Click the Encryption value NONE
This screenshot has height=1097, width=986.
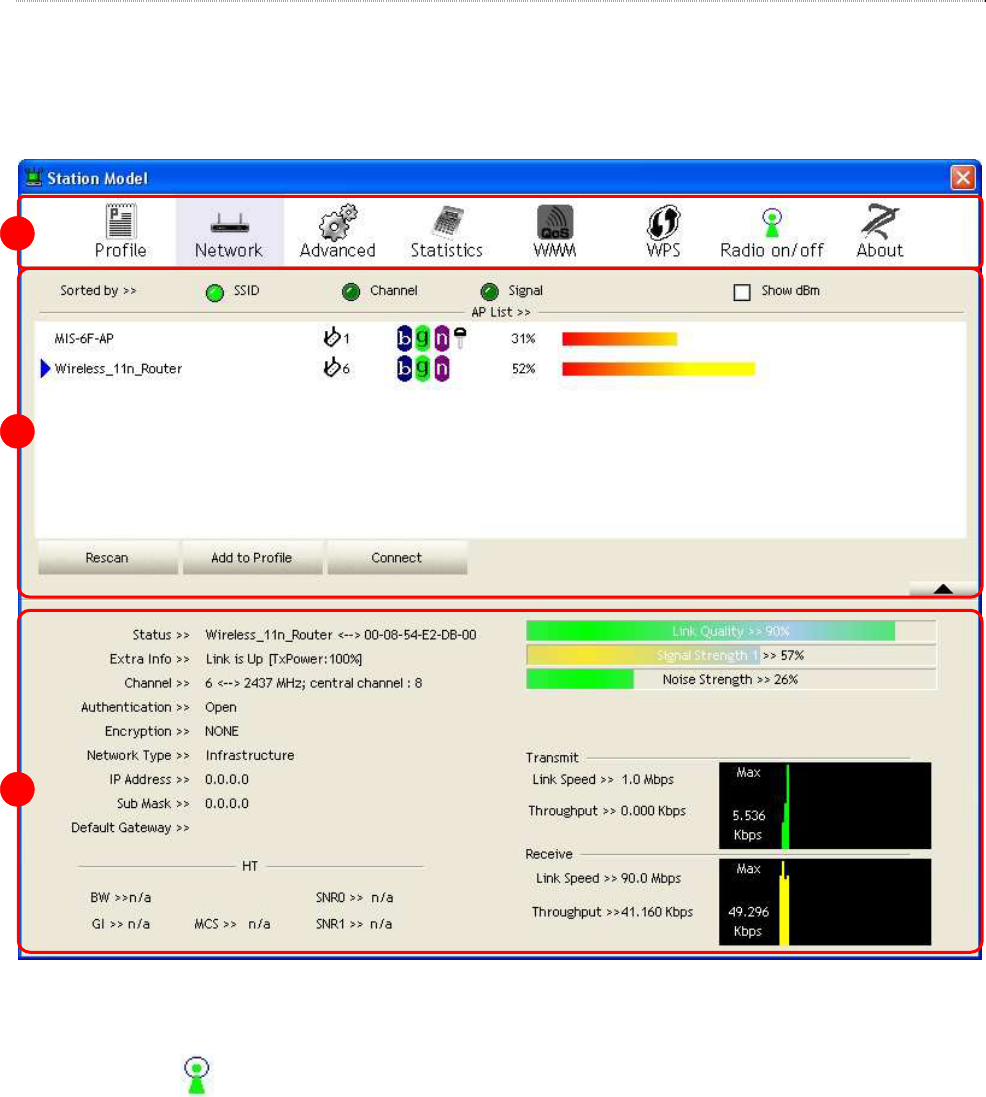click(222, 731)
